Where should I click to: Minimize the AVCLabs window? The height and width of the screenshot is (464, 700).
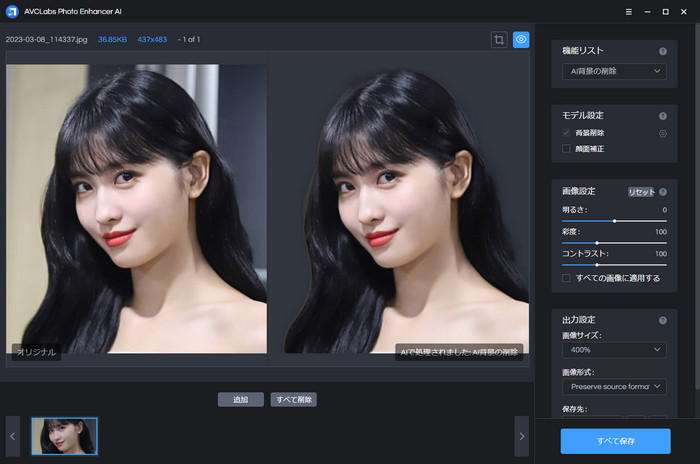click(x=647, y=12)
